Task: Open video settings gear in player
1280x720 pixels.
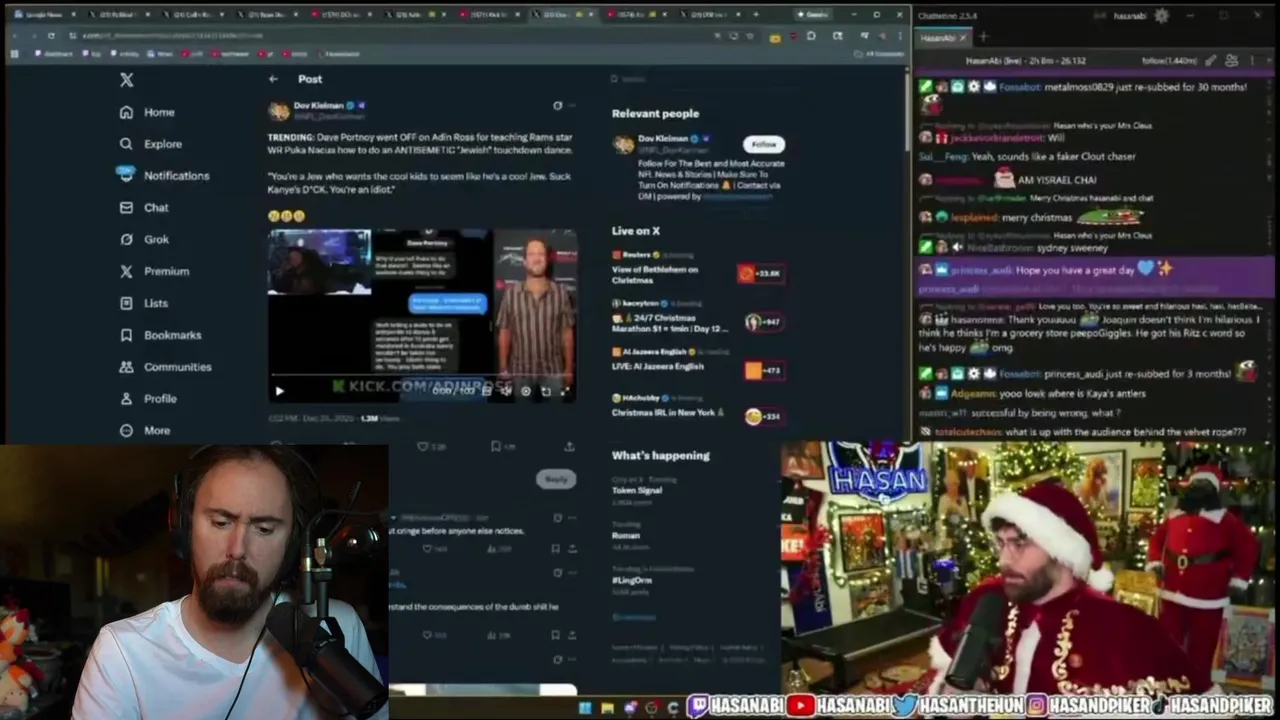Action: [526, 391]
